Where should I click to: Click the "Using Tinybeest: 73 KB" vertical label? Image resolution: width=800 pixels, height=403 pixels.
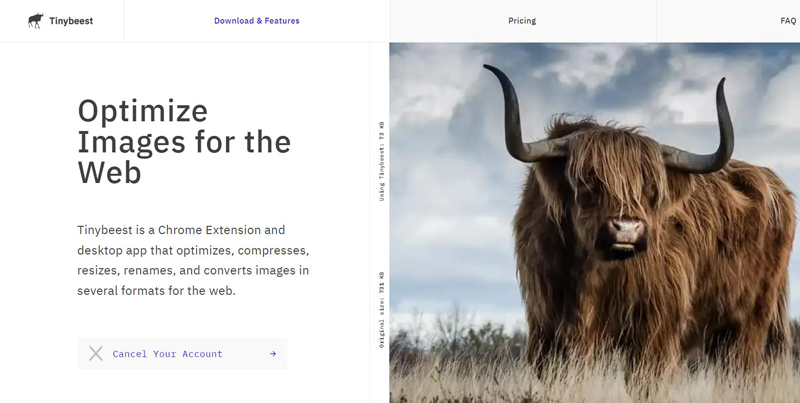[x=381, y=161]
